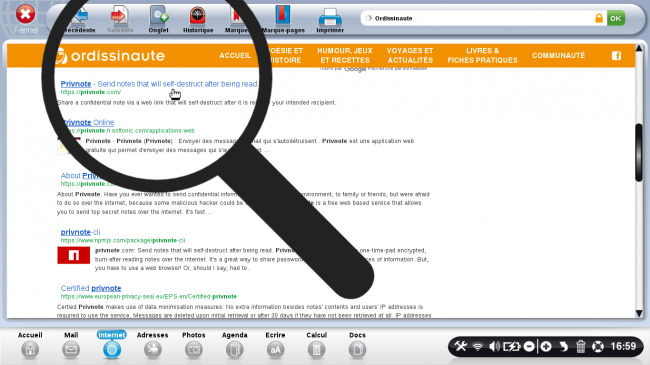
Task: Open the Historique browsing history
Action: pos(198,19)
